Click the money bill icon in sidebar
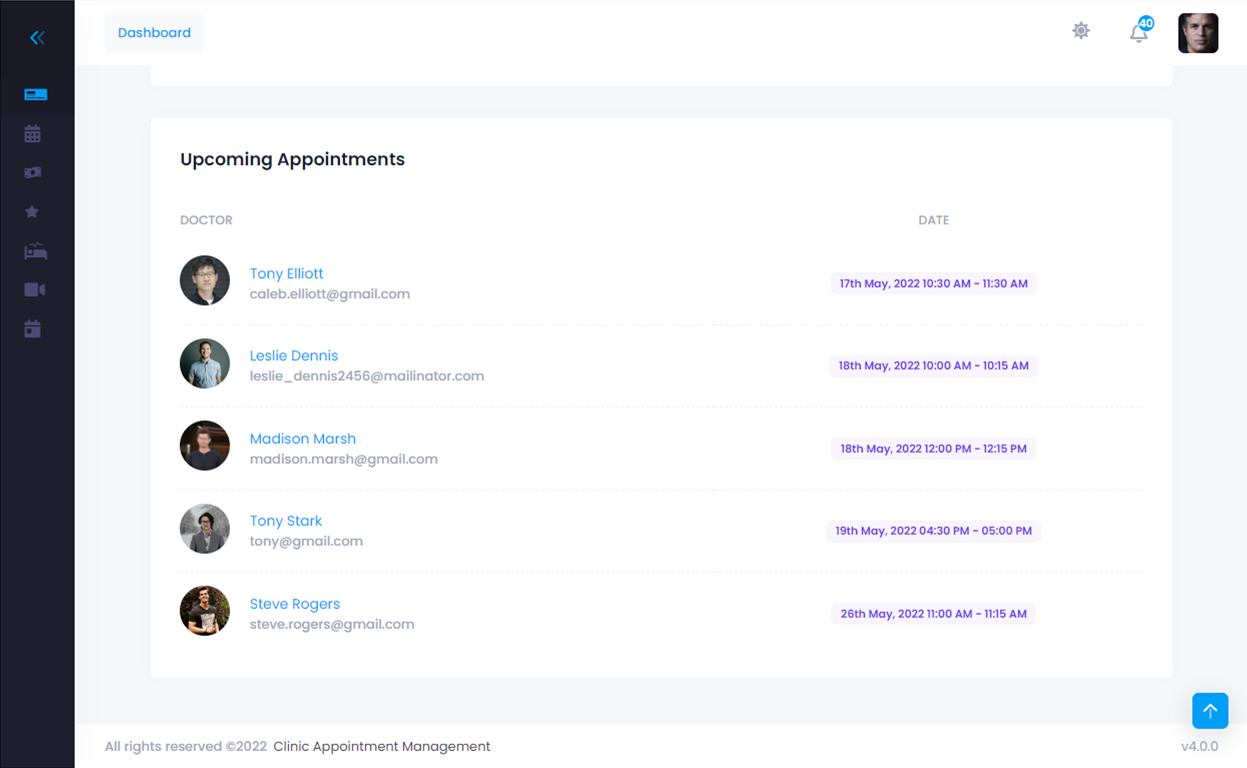The image size is (1247, 768). pyautogui.click(x=33, y=173)
